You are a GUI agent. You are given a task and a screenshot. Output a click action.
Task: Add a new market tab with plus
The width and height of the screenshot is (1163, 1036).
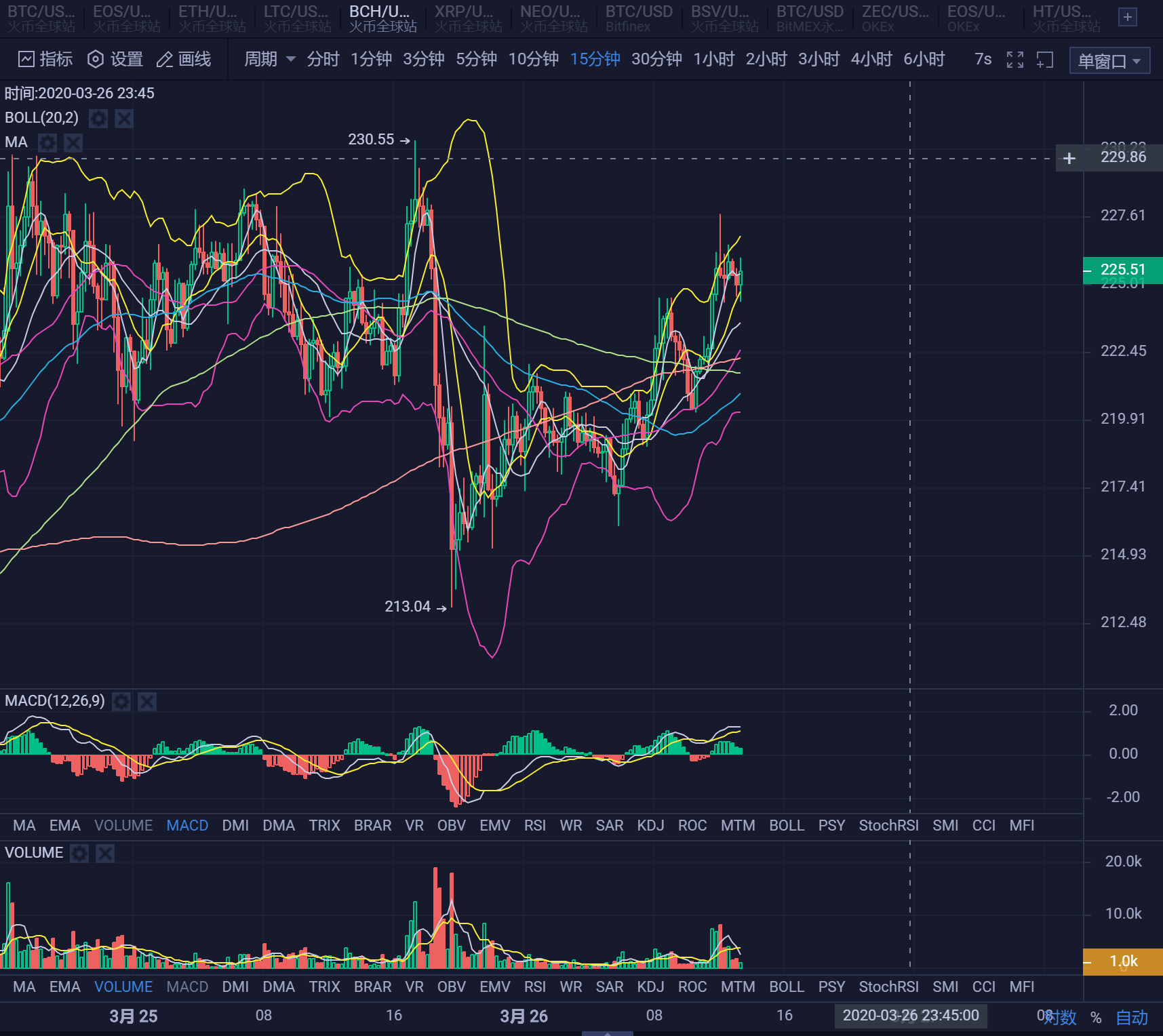click(1128, 18)
